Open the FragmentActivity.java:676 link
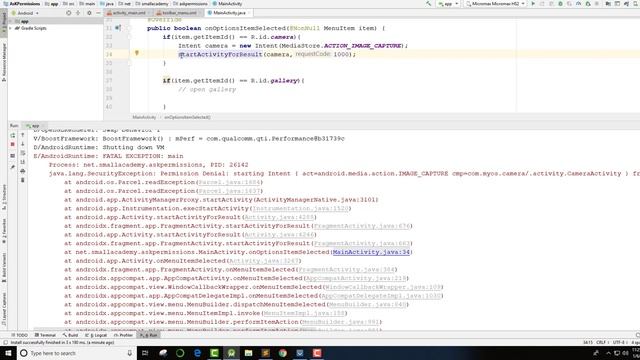This screenshot has width=640, height=360. tap(362, 226)
